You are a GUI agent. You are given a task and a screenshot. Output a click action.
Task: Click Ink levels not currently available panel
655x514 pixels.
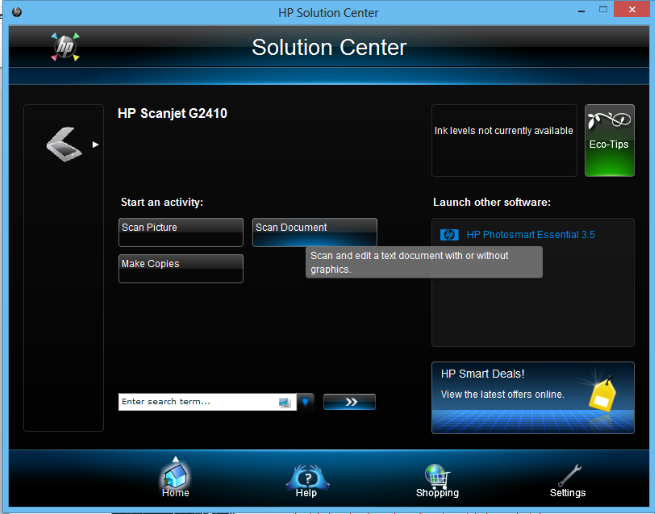coord(504,140)
